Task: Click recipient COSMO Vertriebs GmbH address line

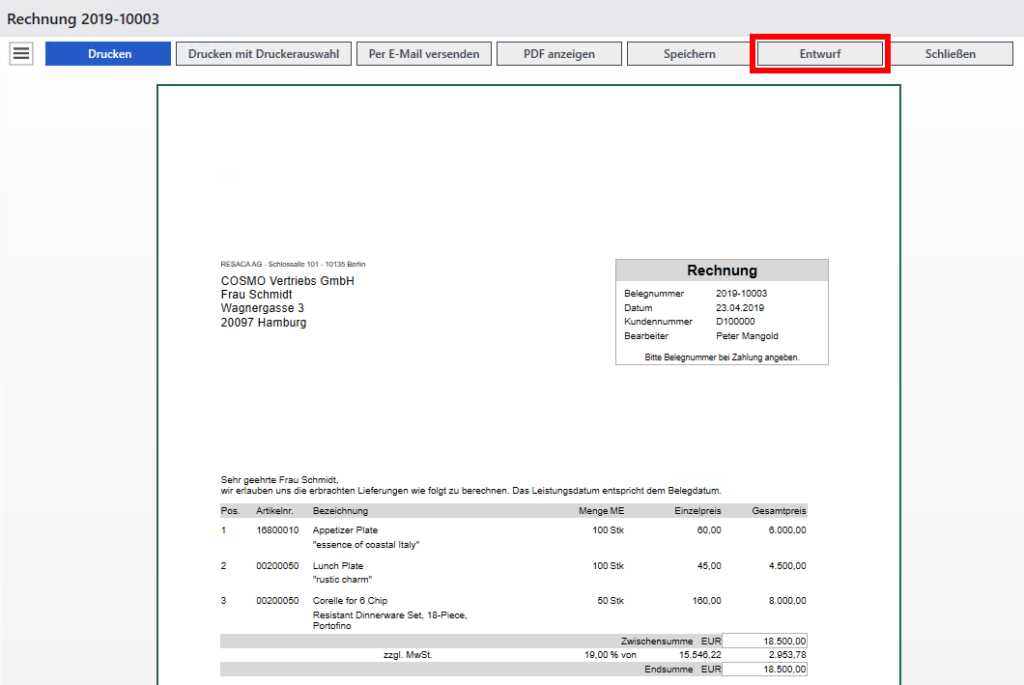Action: (287, 281)
